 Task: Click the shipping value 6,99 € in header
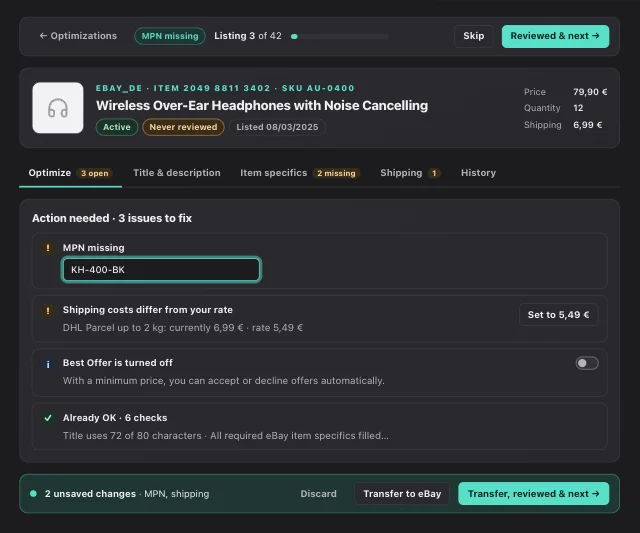tap(587, 125)
